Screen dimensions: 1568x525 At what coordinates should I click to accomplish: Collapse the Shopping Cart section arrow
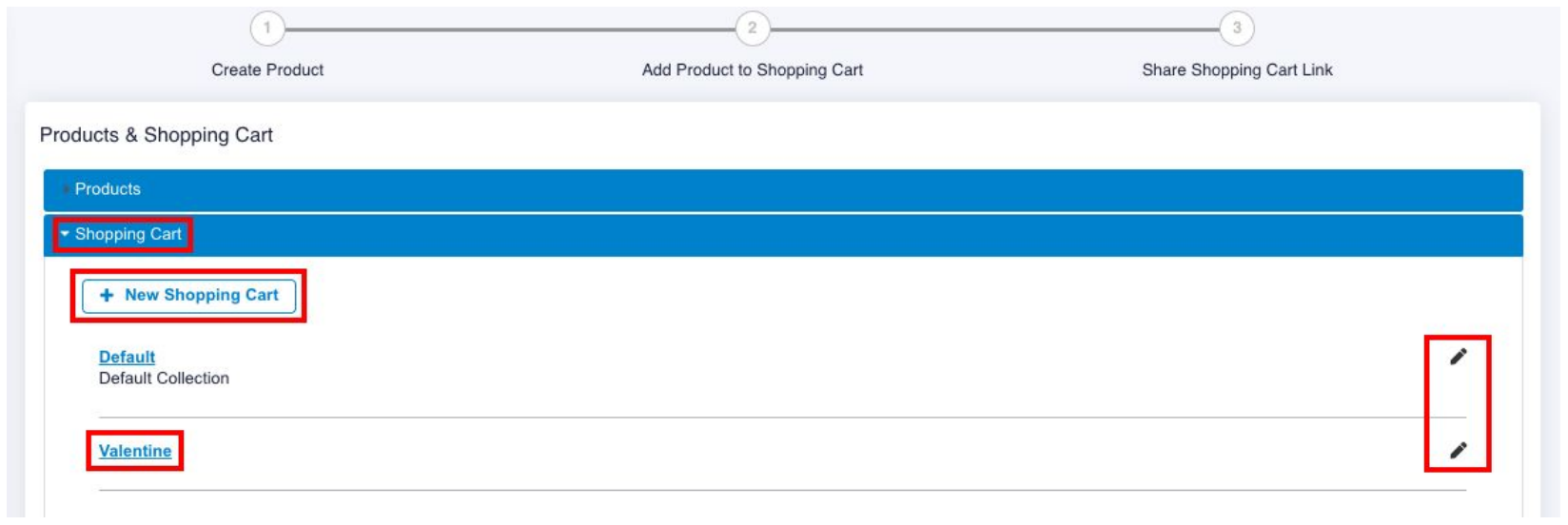pos(65,234)
